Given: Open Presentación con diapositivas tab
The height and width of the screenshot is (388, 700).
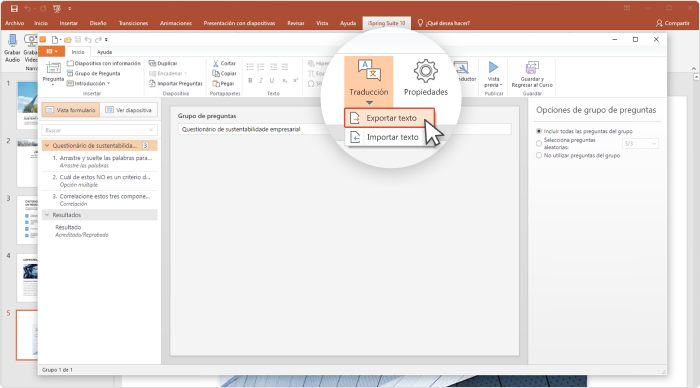Looking at the screenshot, I should (239, 23).
